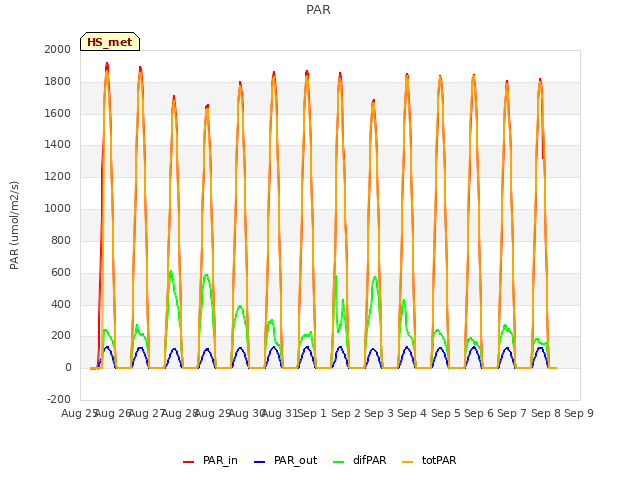Click the Aug 25 x-axis label
Screen dimensions: 640x480
tap(79, 413)
